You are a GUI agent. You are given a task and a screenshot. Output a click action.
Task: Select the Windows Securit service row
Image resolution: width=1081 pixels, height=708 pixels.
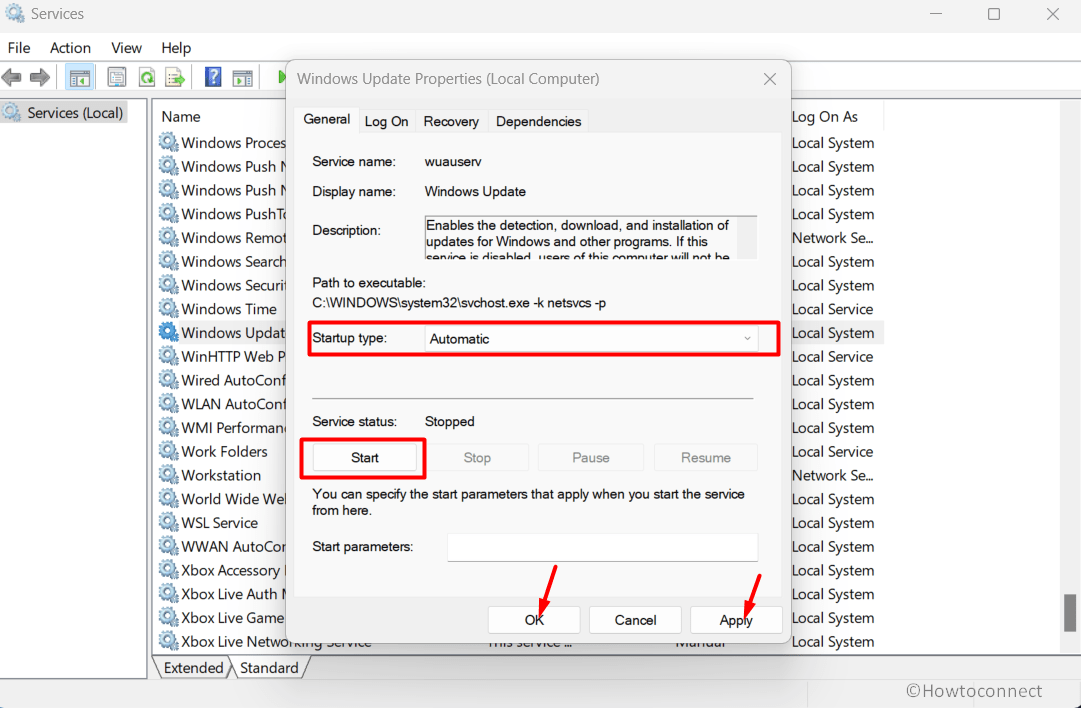tap(233, 285)
